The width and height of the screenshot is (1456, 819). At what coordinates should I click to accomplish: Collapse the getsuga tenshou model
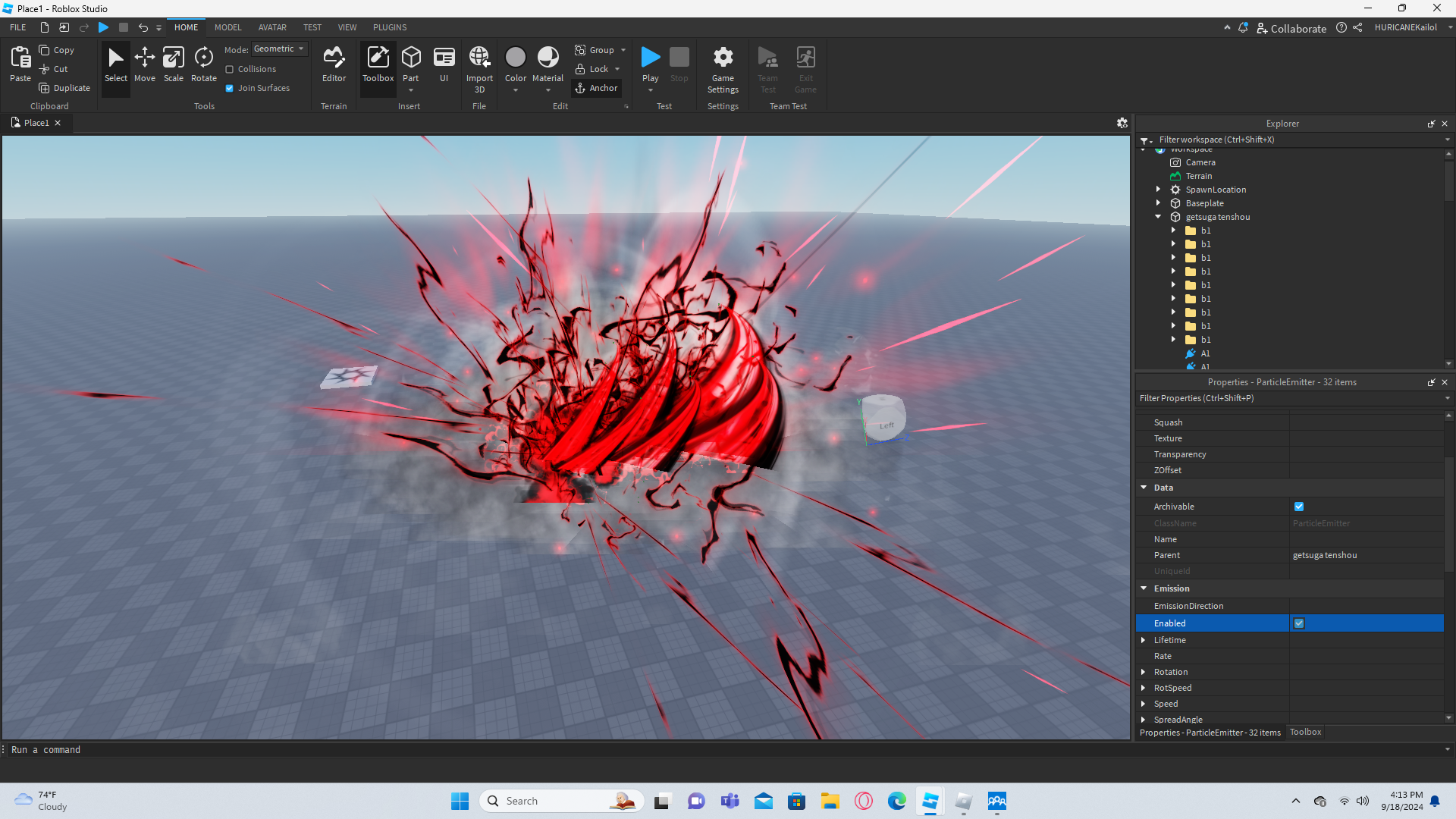click(x=1158, y=217)
